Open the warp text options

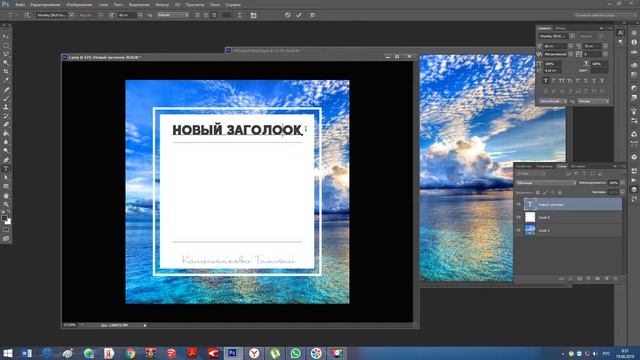(240, 15)
